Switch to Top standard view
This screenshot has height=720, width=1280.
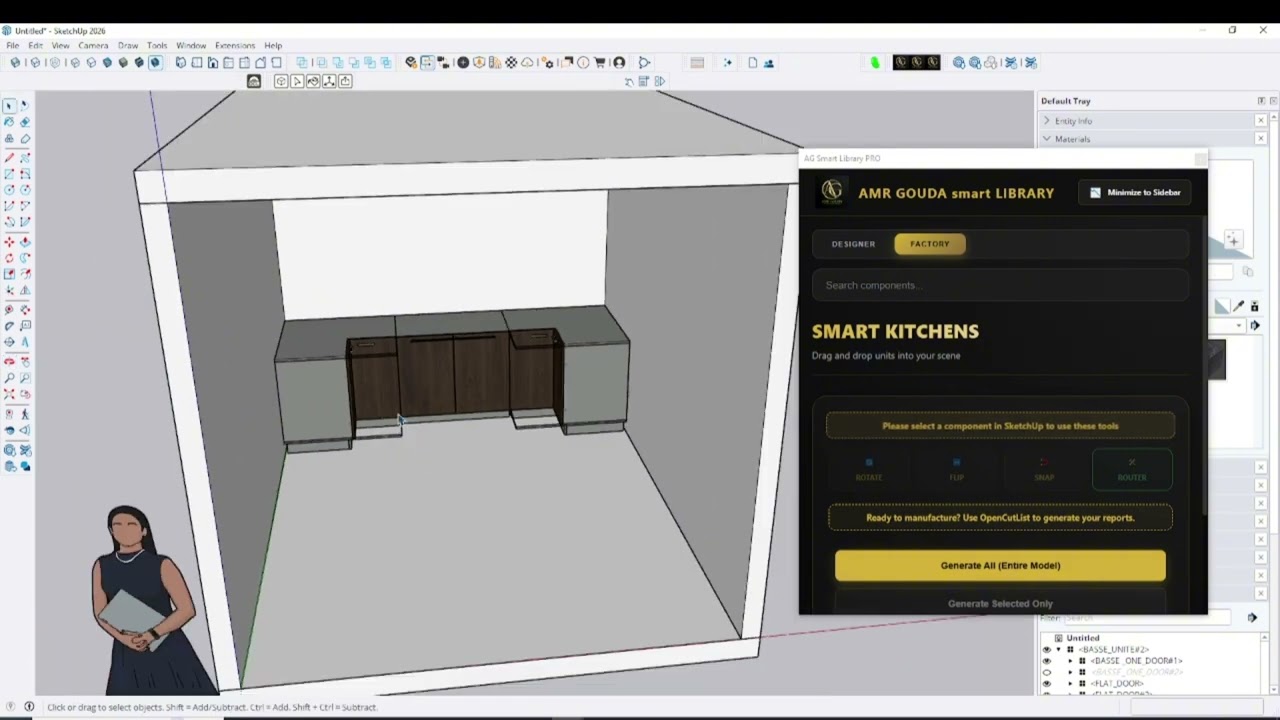pos(197,63)
